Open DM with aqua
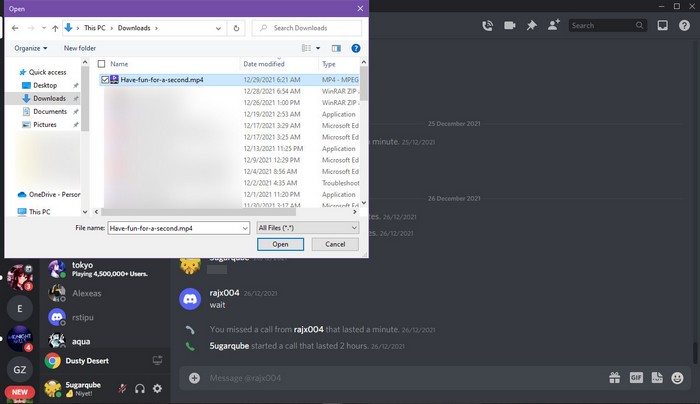The height and width of the screenshot is (404, 700). pos(105,341)
